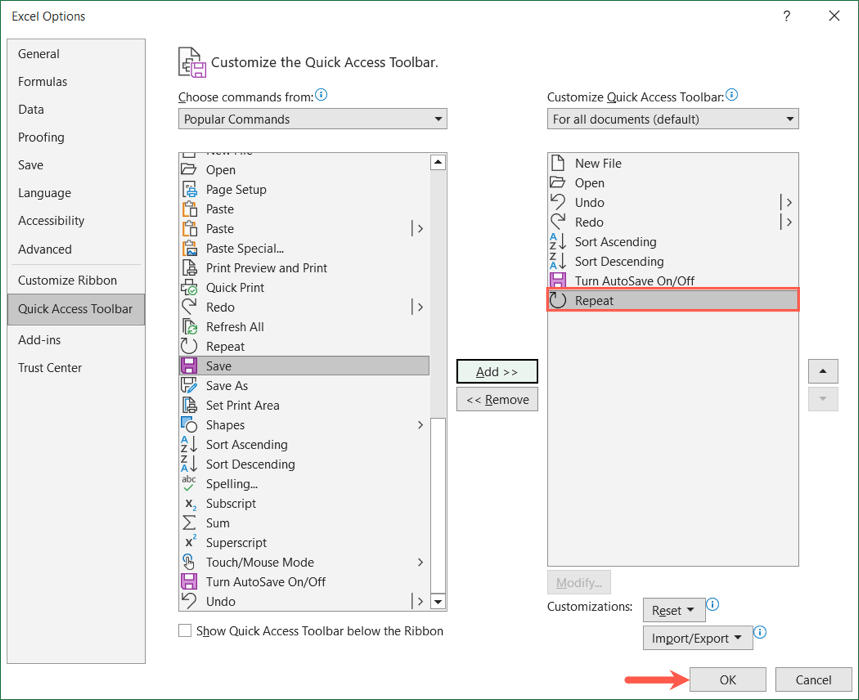Click the Turn AutoSave icon in right list
The height and width of the screenshot is (700, 859).
coord(558,281)
